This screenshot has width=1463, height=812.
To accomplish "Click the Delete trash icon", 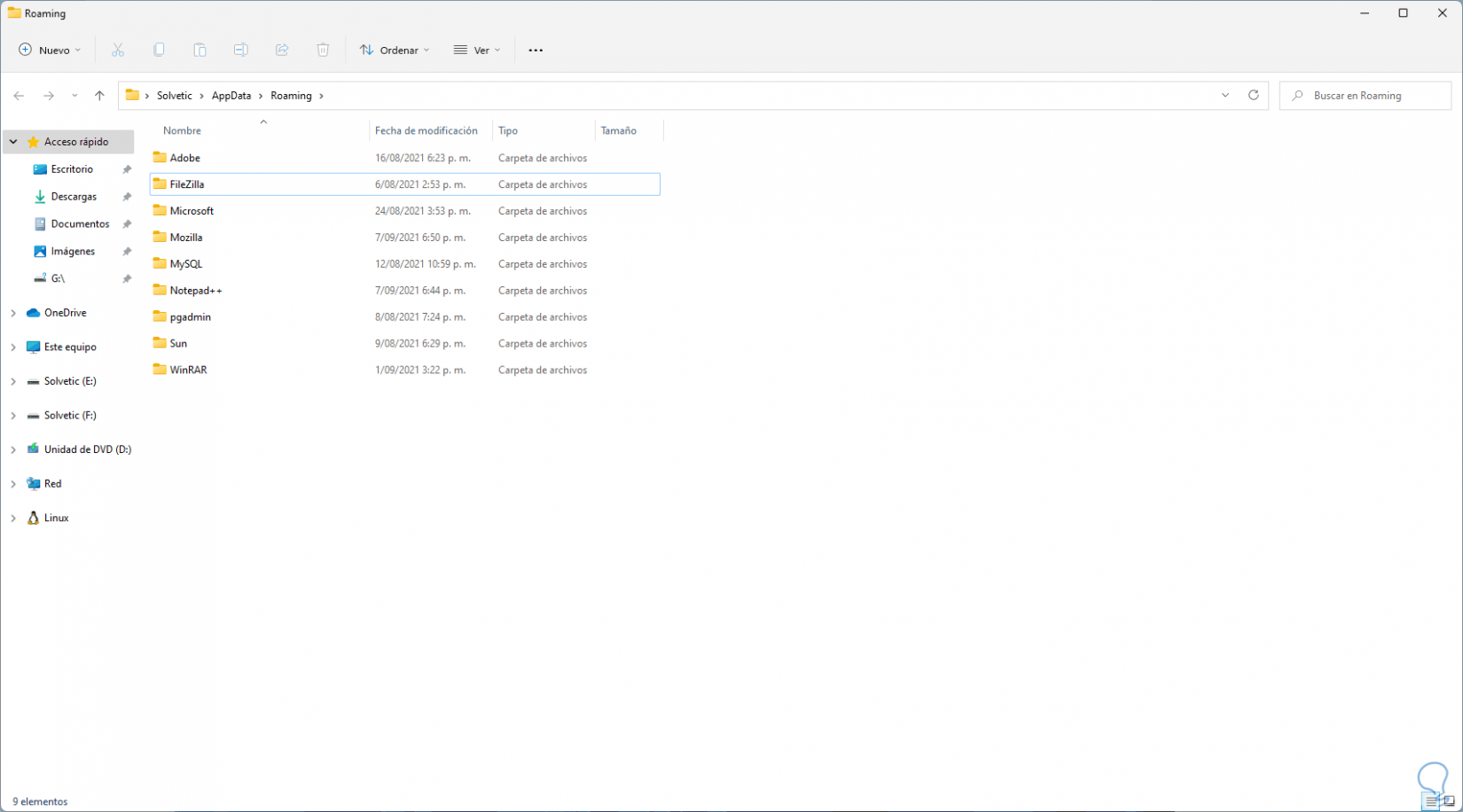I will click(x=323, y=51).
